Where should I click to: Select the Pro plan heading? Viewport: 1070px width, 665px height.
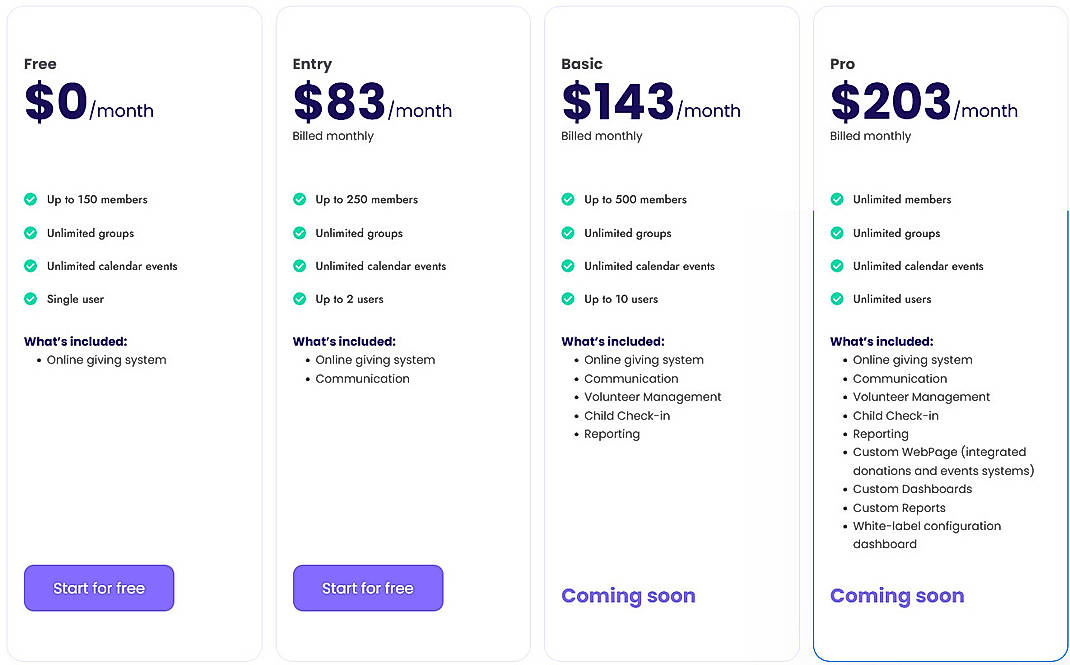(x=842, y=63)
